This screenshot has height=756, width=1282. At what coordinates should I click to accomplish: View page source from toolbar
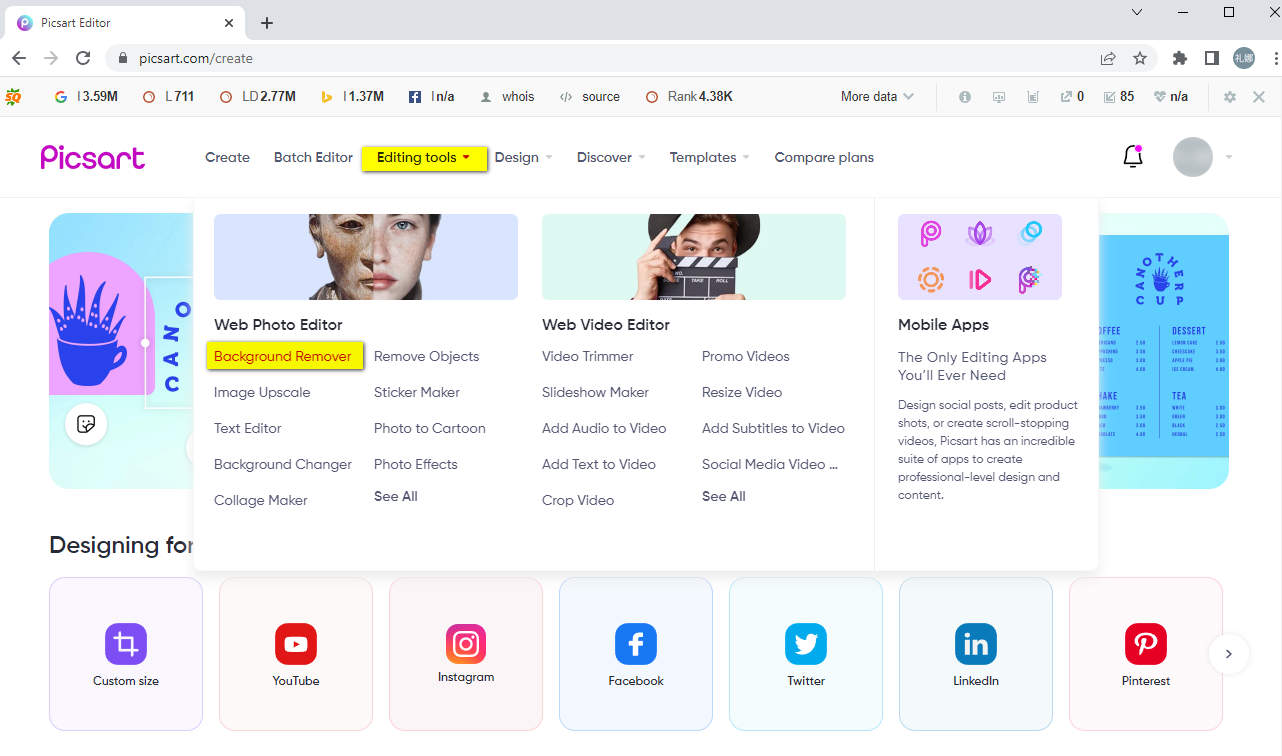[590, 97]
